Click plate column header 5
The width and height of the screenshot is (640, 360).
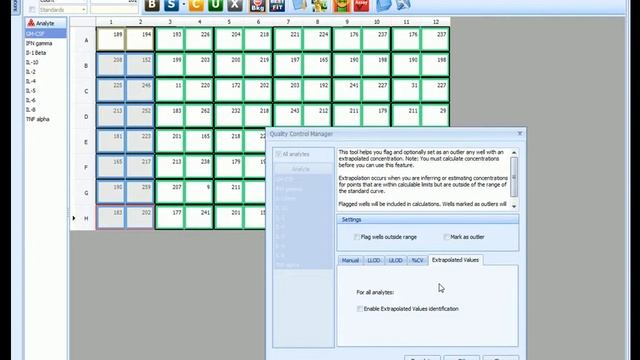tap(229, 22)
